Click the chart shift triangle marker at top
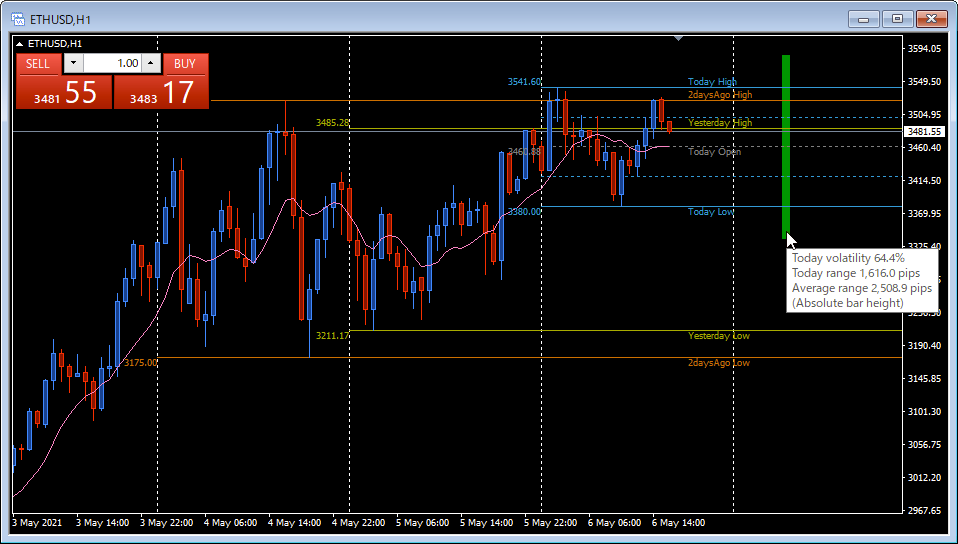Screen dimensions: 958x544 click(x=678, y=39)
